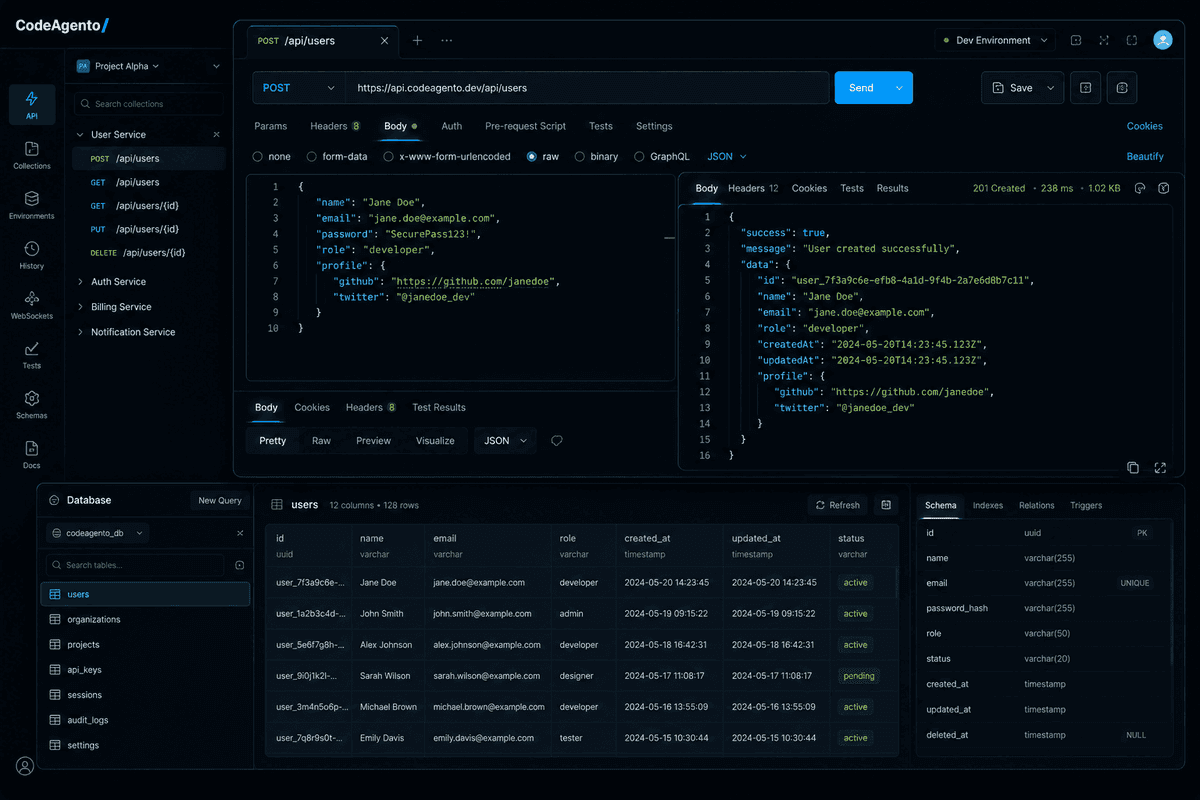Click the database icon beside Database title

(x=54, y=500)
